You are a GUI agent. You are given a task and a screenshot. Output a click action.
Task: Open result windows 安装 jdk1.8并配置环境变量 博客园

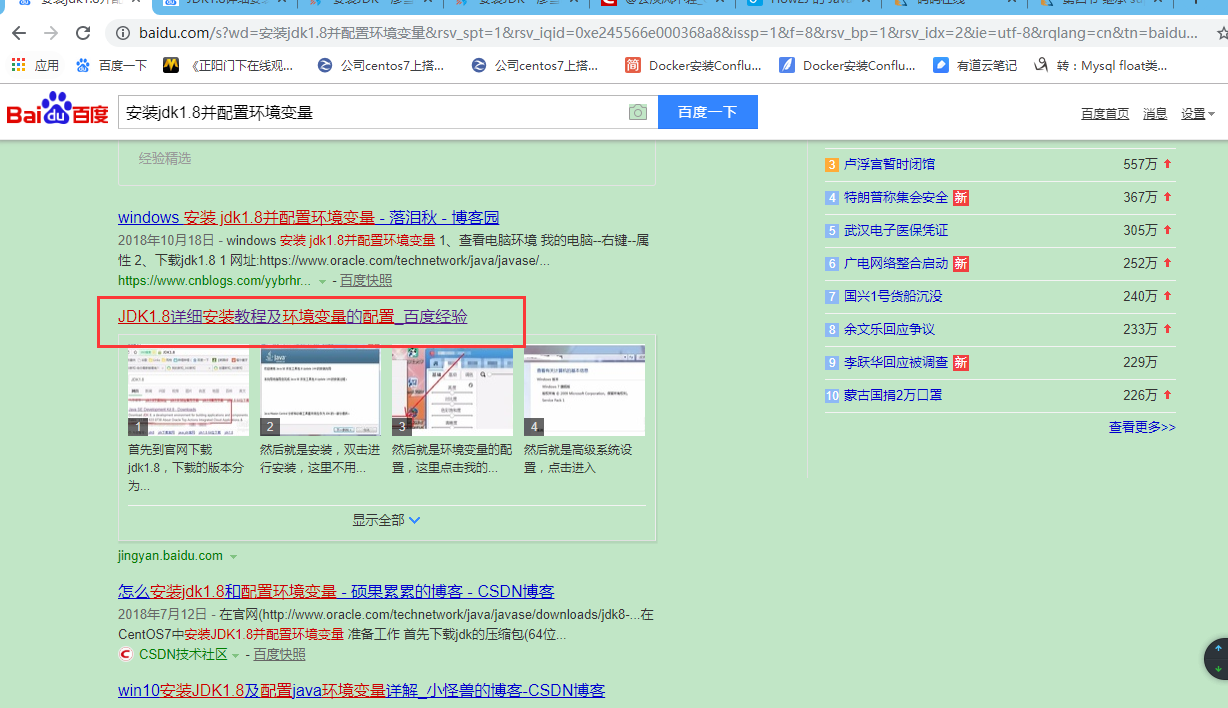point(308,217)
